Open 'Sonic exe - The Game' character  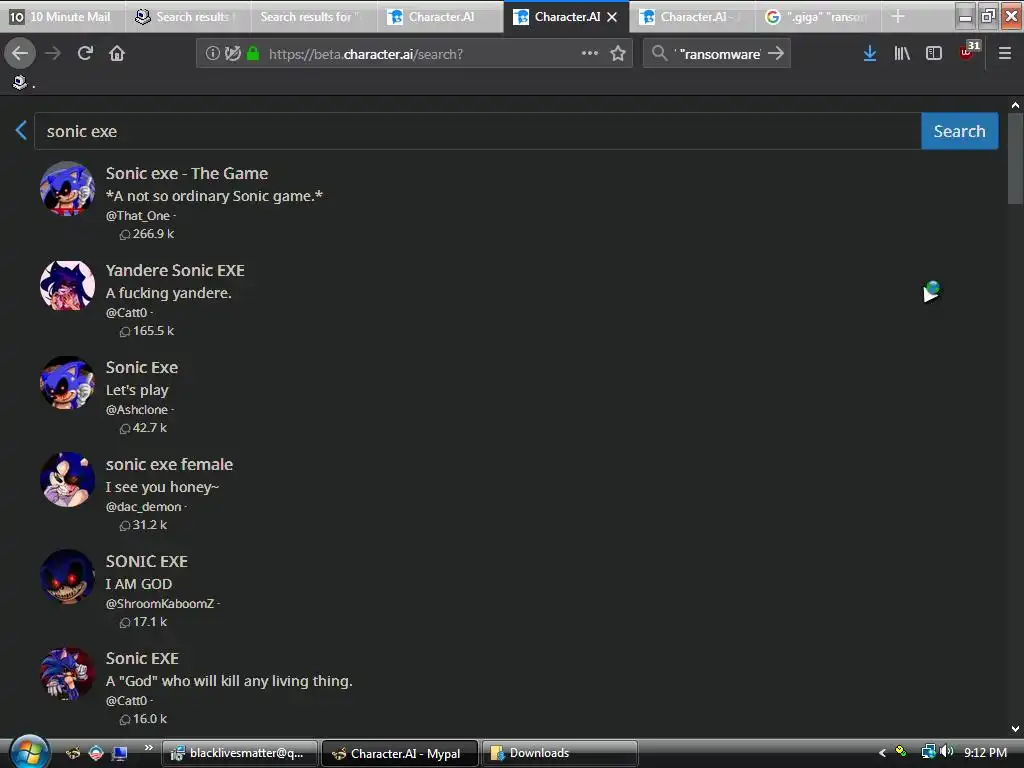click(187, 173)
